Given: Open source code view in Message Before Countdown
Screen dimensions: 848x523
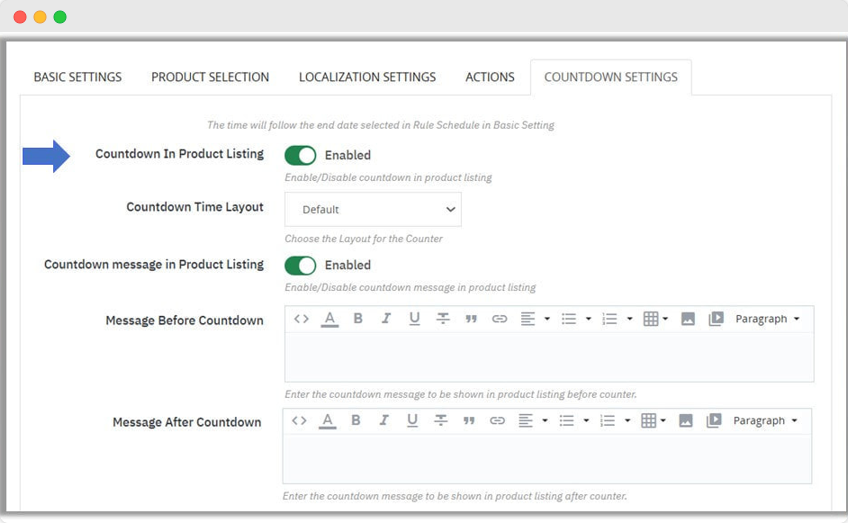Looking at the screenshot, I should click(x=301, y=319).
